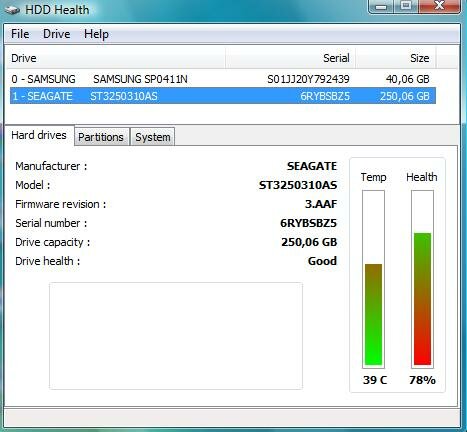Screen dimensions: 467x432
Task: Open the Help menu
Action: tap(96, 34)
